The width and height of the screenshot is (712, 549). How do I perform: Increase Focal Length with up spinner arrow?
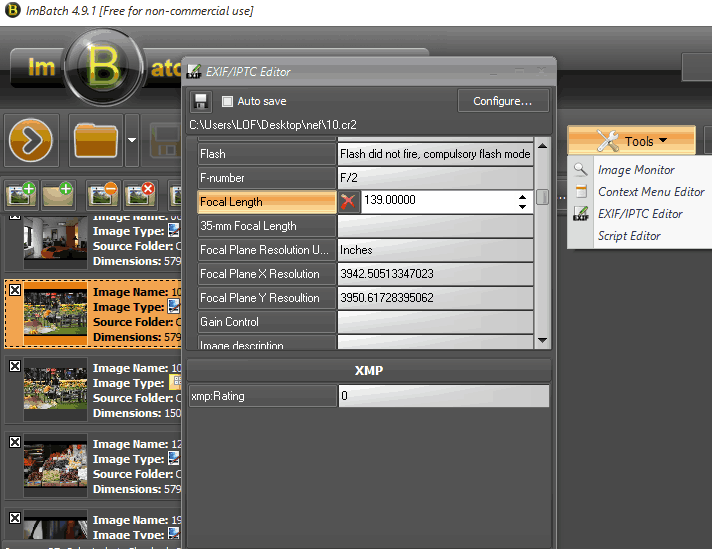(522, 197)
